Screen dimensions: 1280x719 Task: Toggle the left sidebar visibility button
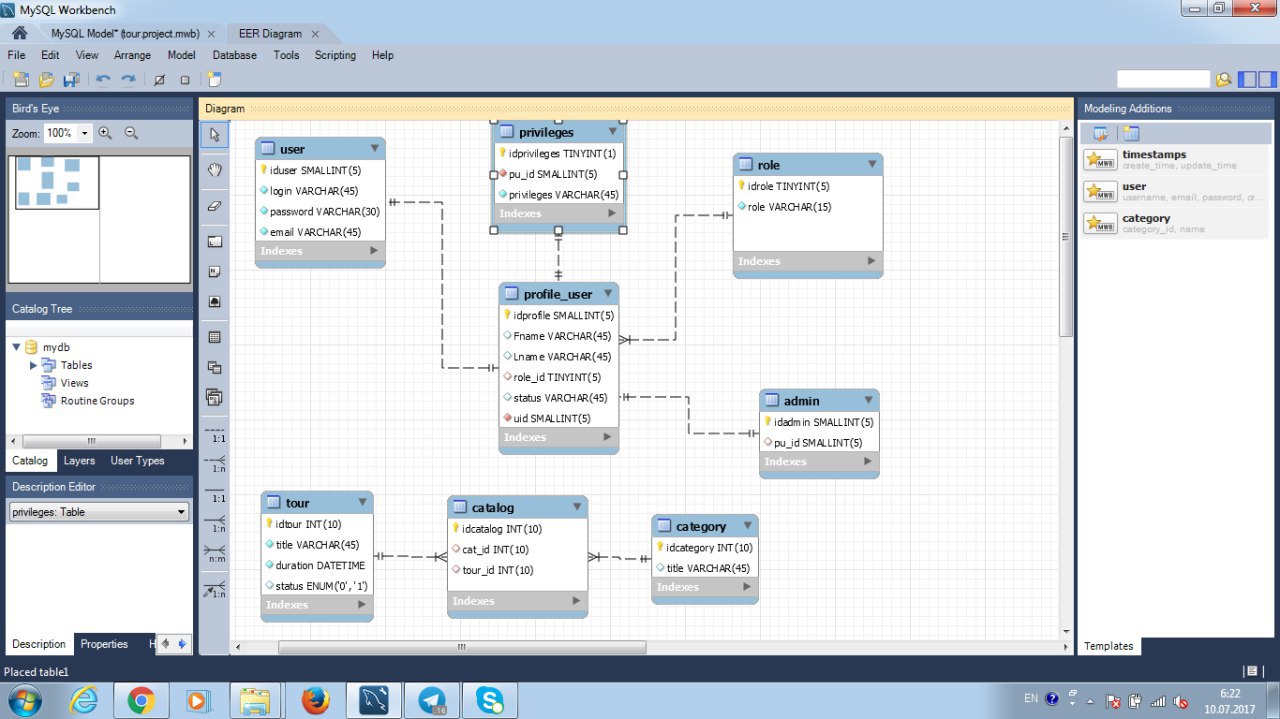[x=1247, y=80]
